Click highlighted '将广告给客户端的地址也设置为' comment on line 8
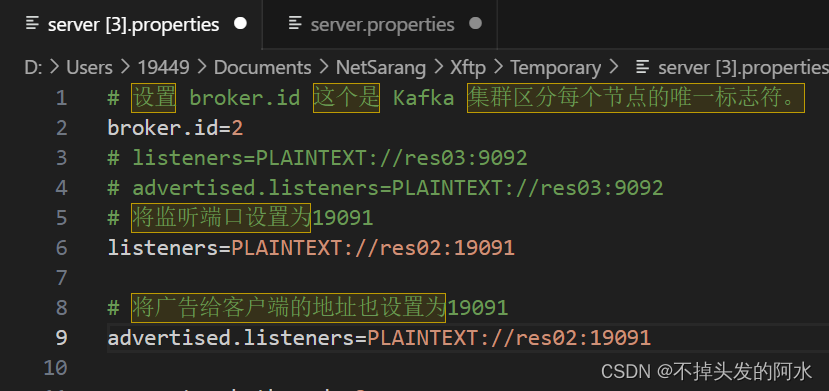The width and height of the screenshot is (829, 391). 289,308
